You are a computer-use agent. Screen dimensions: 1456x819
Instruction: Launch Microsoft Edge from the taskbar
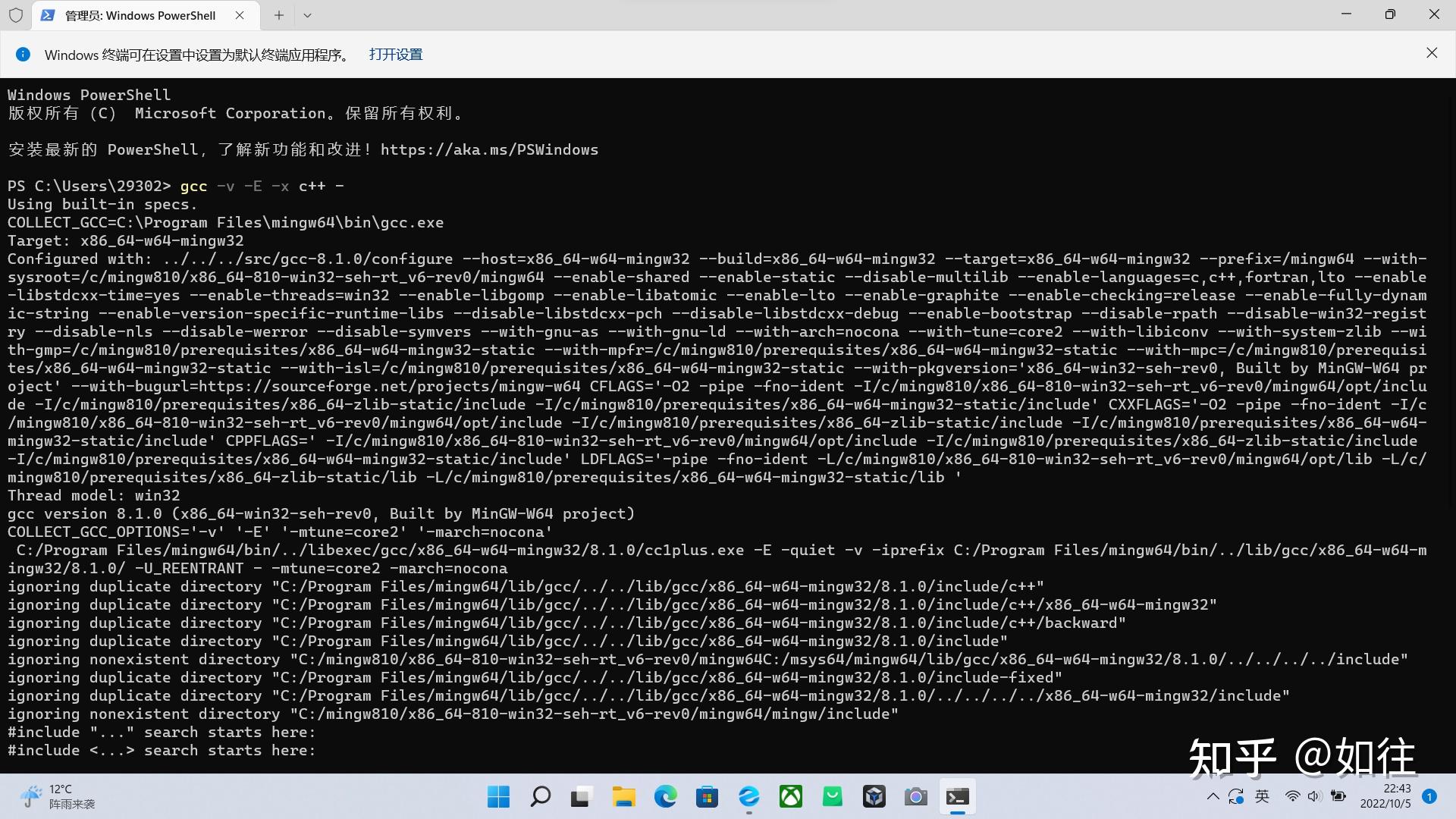666,796
